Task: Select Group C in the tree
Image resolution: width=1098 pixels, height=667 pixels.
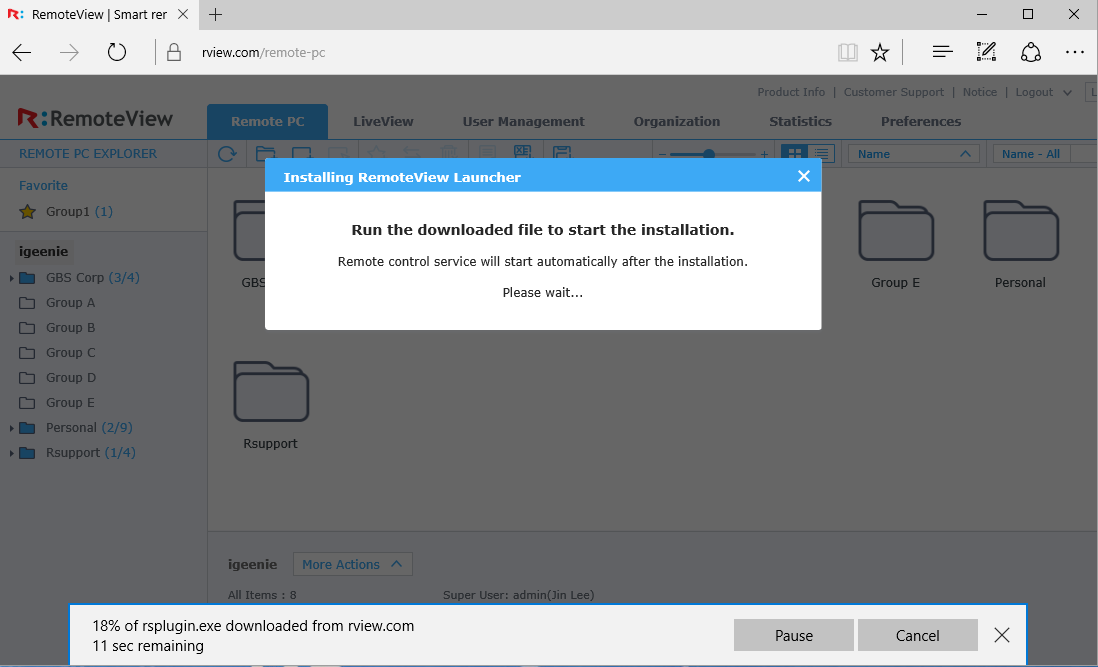Action: 70,353
